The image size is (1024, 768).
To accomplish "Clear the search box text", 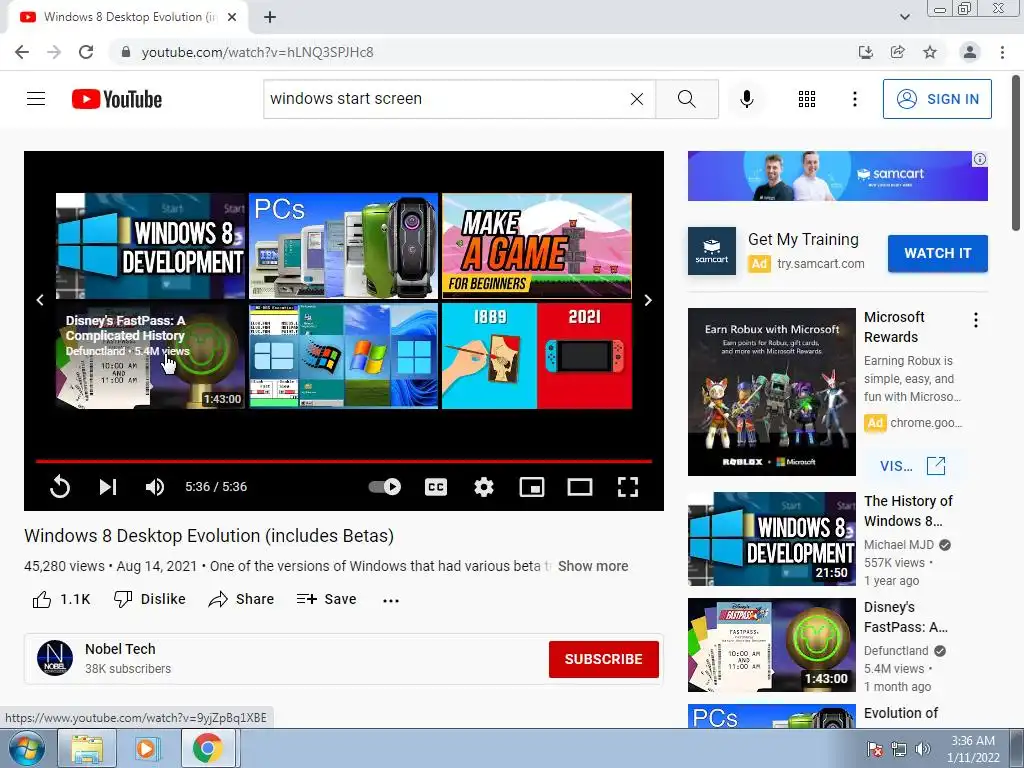I will click(x=637, y=99).
